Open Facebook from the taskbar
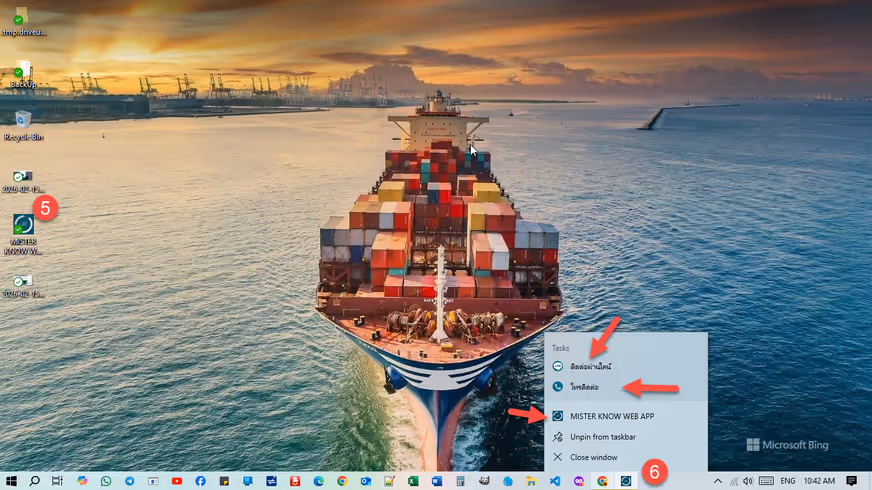 201,481
